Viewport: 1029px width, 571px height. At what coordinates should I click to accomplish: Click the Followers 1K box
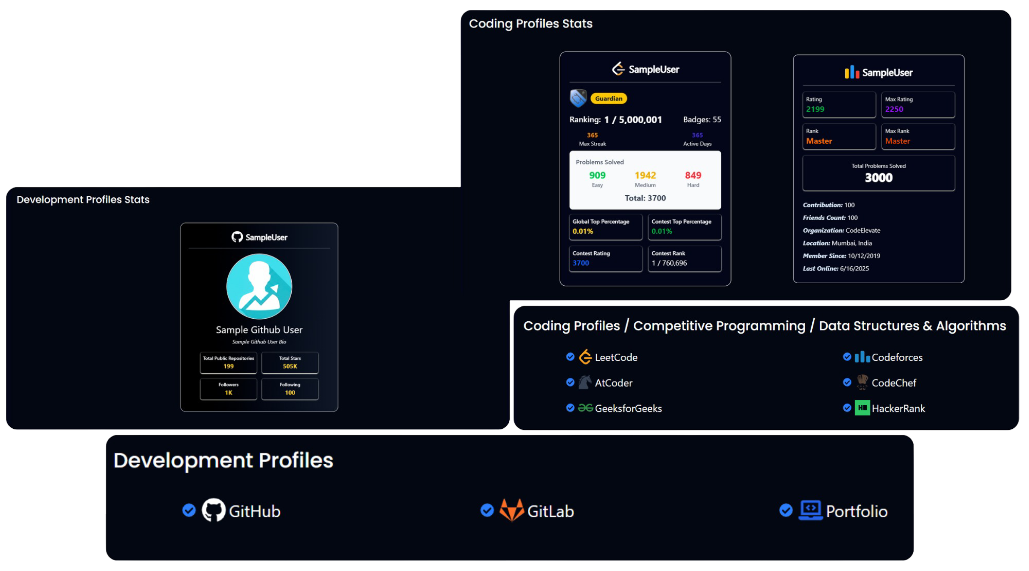click(x=228, y=389)
